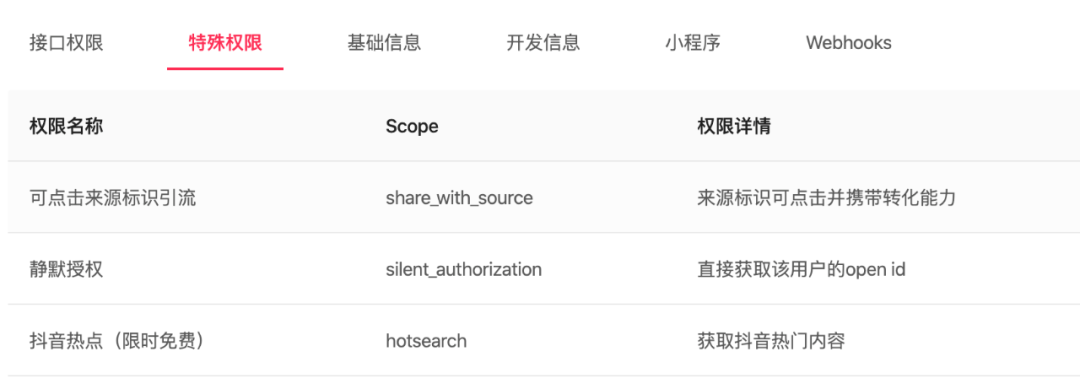Click the hotsearch scope text
The image size is (1080, 384).
coord(426,341)
